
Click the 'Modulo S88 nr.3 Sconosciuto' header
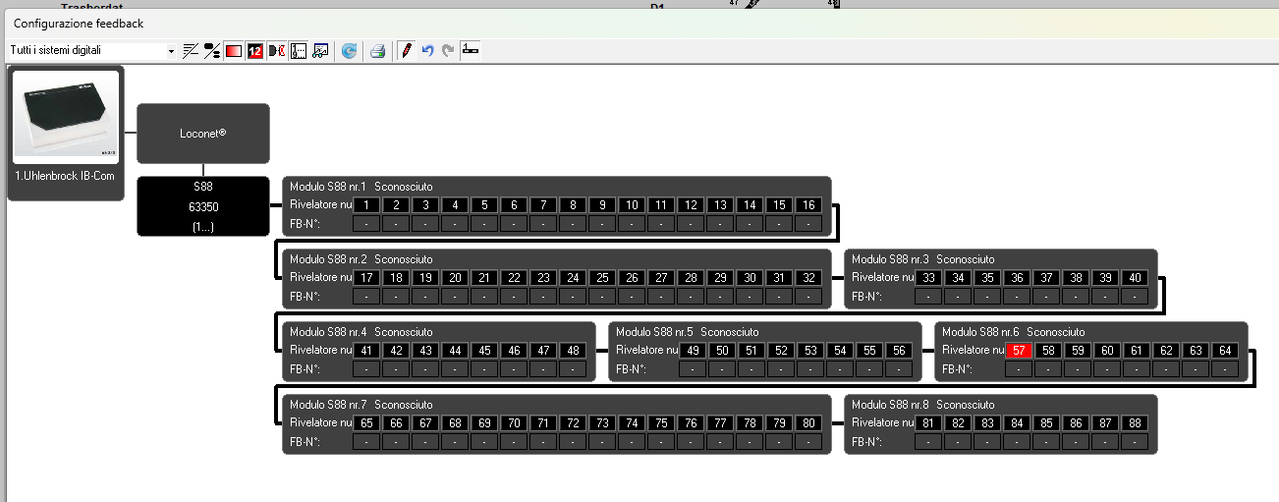(923, 259)
